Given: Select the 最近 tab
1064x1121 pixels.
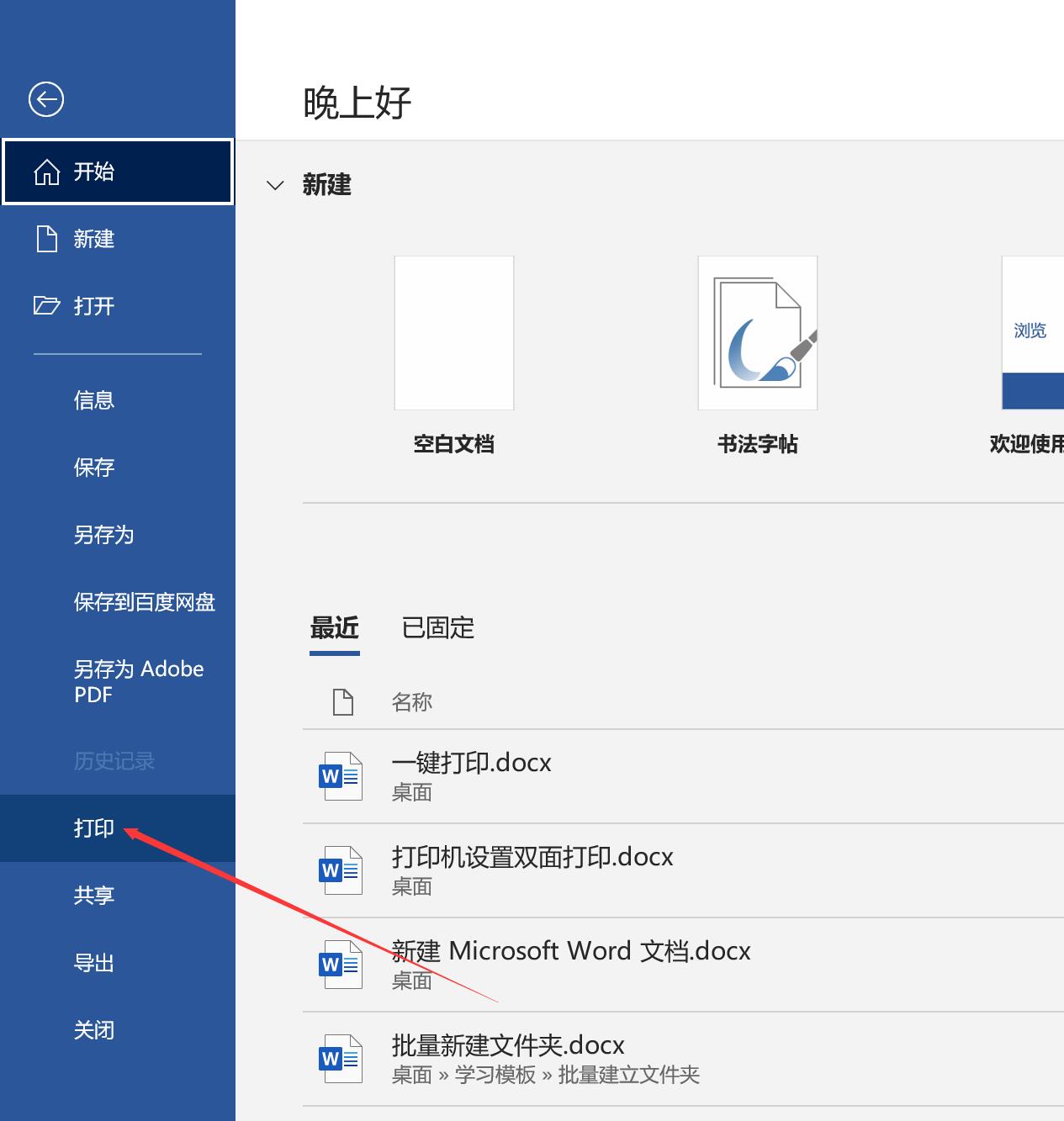Looking at the screenshot, I should (335, 628).
